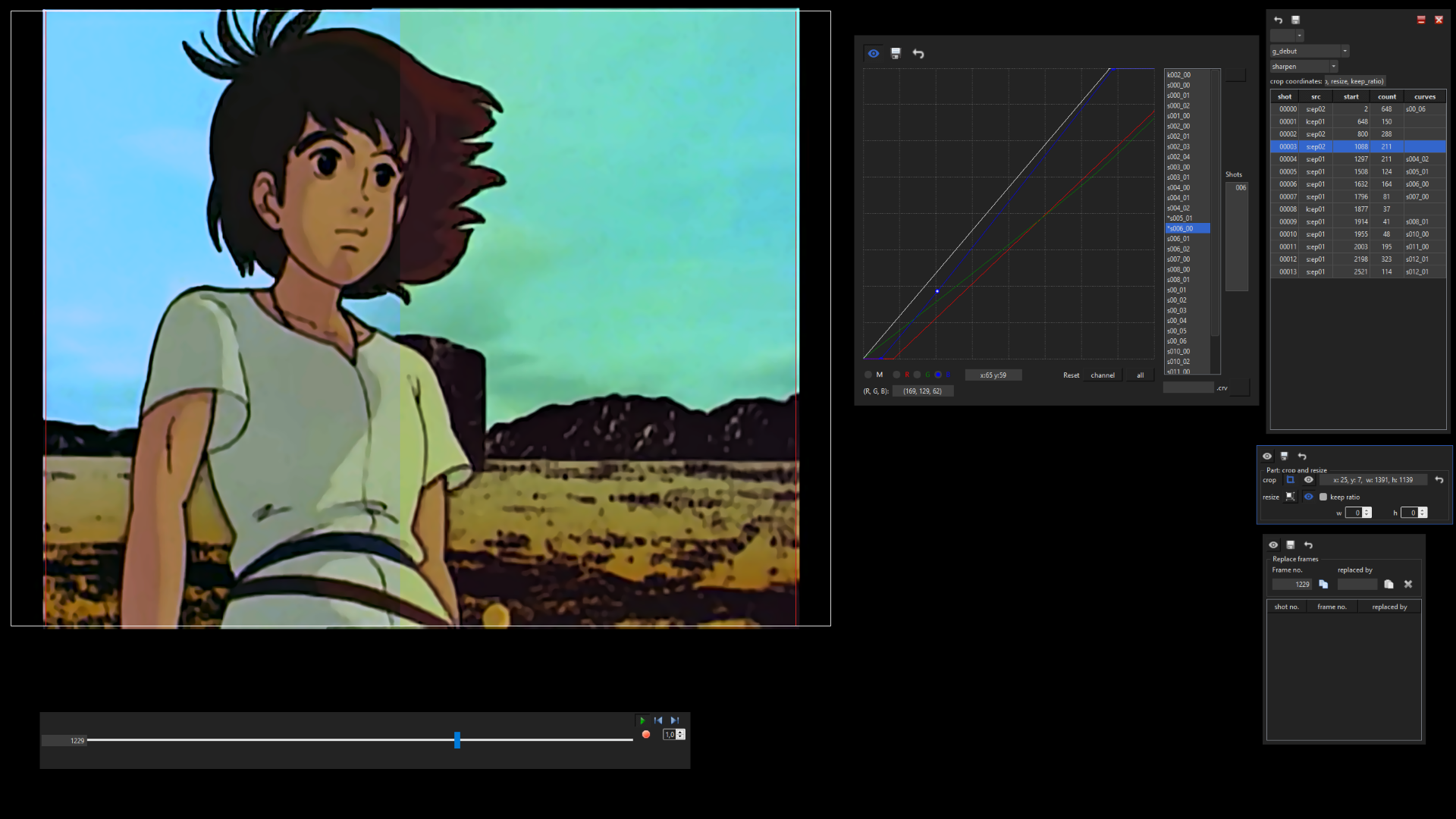Select the crop tool icon
Viewport: 1456px width, 819px height.
(1290, 480)
